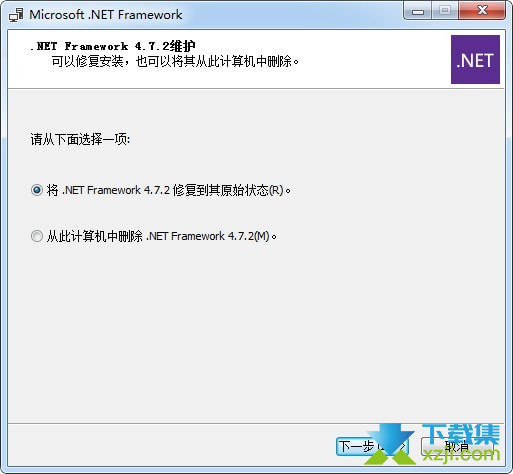This screenshot has height=474, width=513.
Task: Minimize the Microsoft .NET Framework window
Action: (x=418, y=11)
